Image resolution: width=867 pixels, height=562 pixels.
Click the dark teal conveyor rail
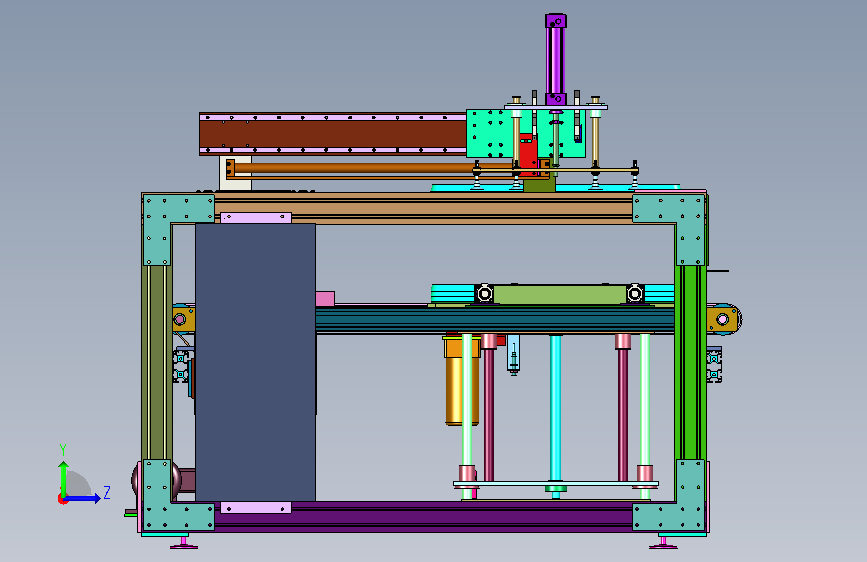click(495, 320)
